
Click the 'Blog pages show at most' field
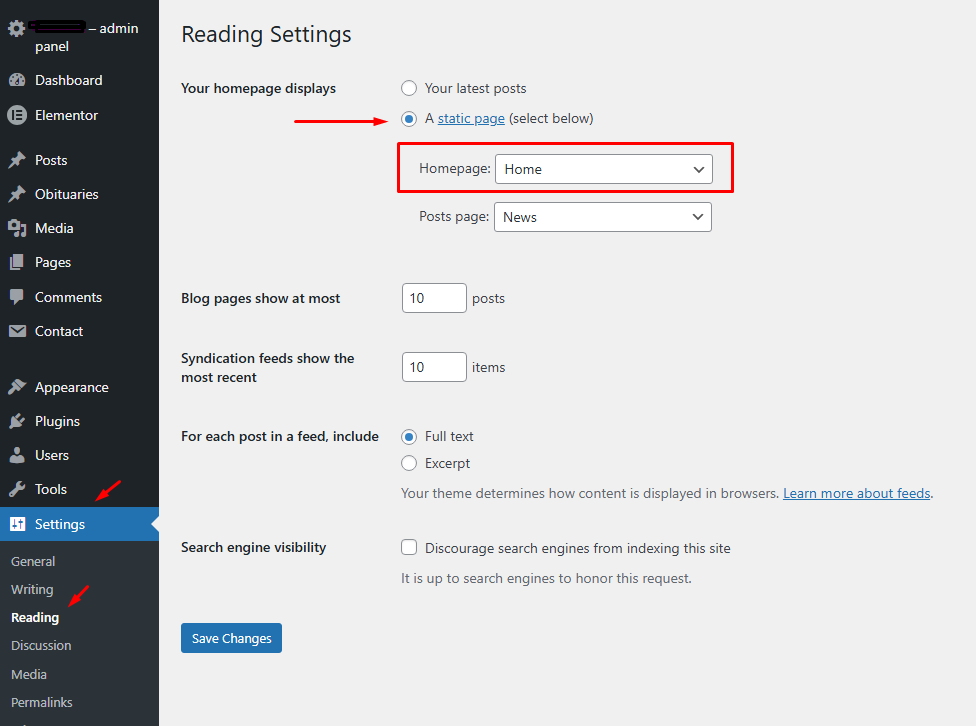pyautogui.click(x=434, y=298)
